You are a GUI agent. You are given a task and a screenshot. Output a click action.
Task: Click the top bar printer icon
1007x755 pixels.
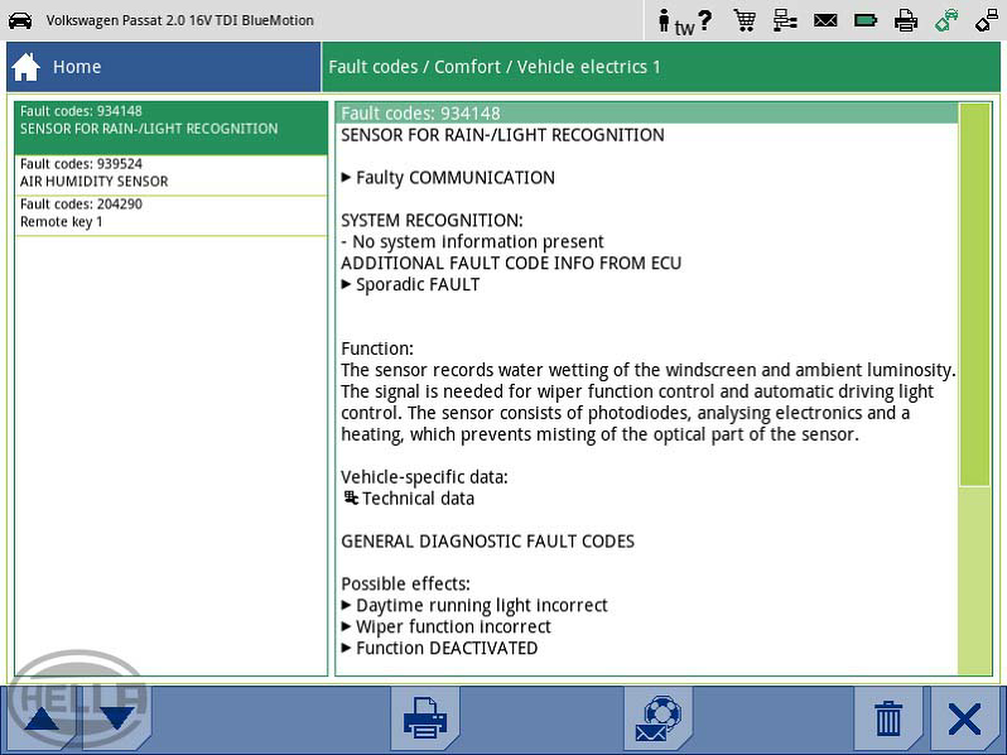coord(906,20)
